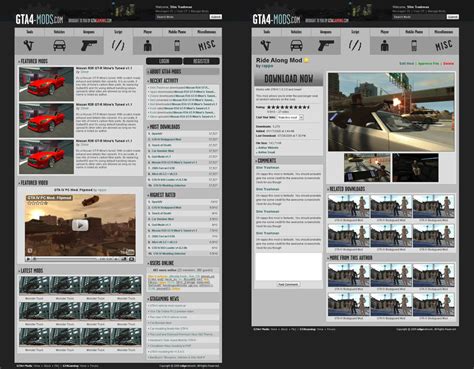Open Player figure icon on home page
This screenshot has height=369, width=474.
coord(148,45)
